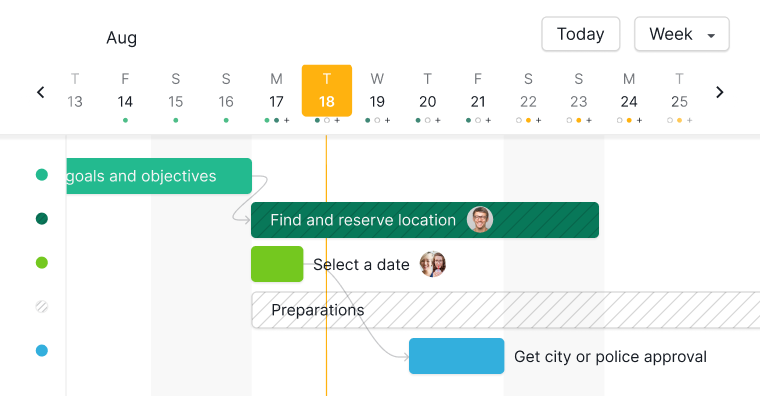Go to next dates with right arrow
Viewport: 760px width, 396px height.
point(720,92)
